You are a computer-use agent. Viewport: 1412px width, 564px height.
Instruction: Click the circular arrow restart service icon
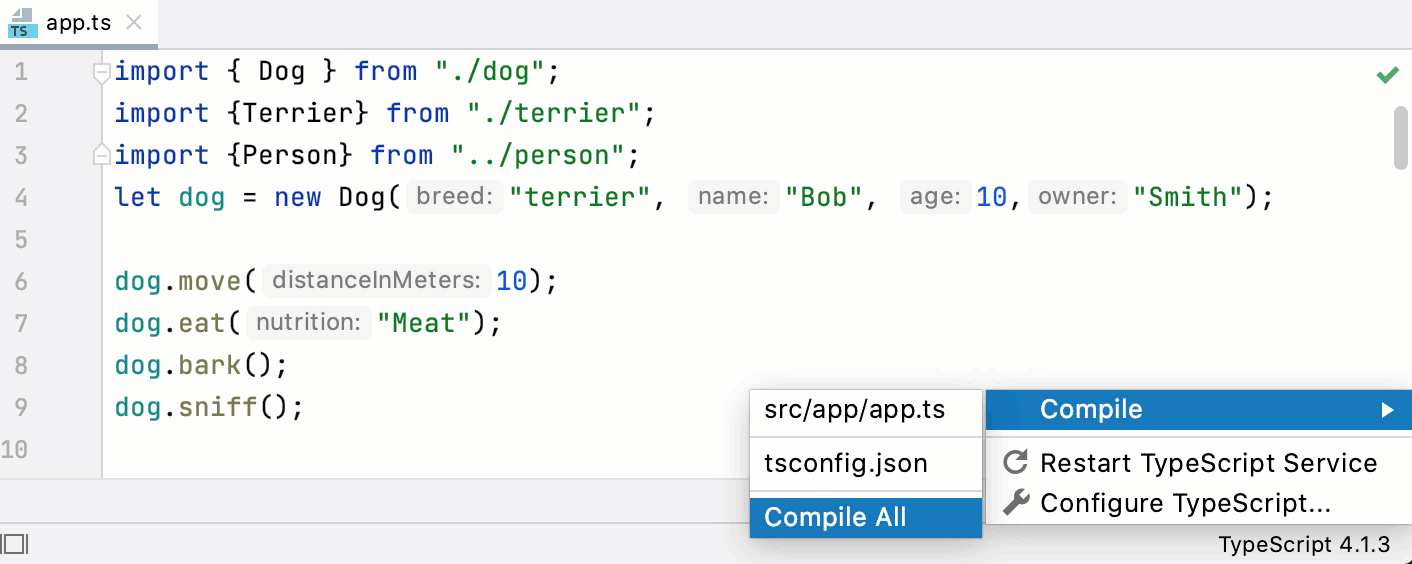1015,462
